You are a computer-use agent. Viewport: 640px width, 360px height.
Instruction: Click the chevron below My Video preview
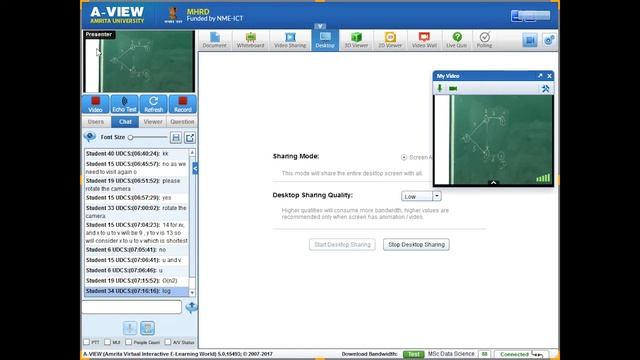[x=493, y=183]
